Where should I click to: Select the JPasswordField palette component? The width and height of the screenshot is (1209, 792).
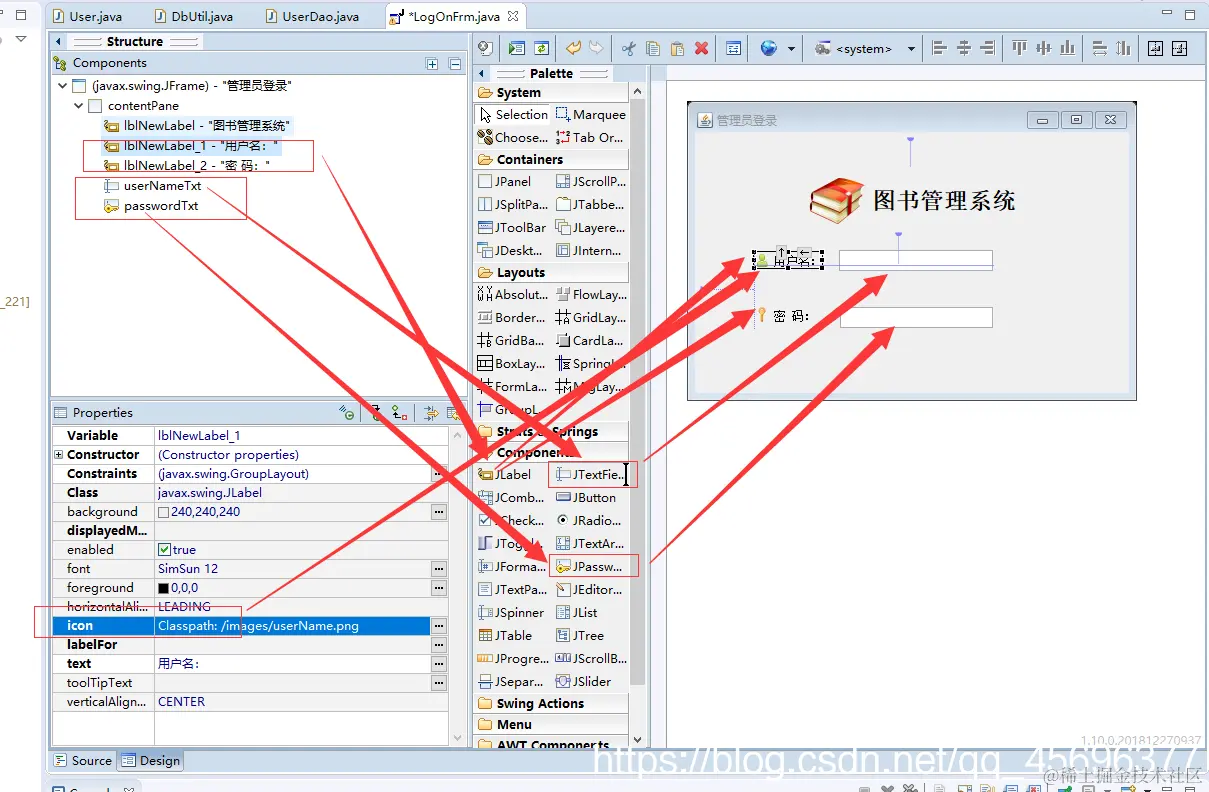[x=592, y=566]
